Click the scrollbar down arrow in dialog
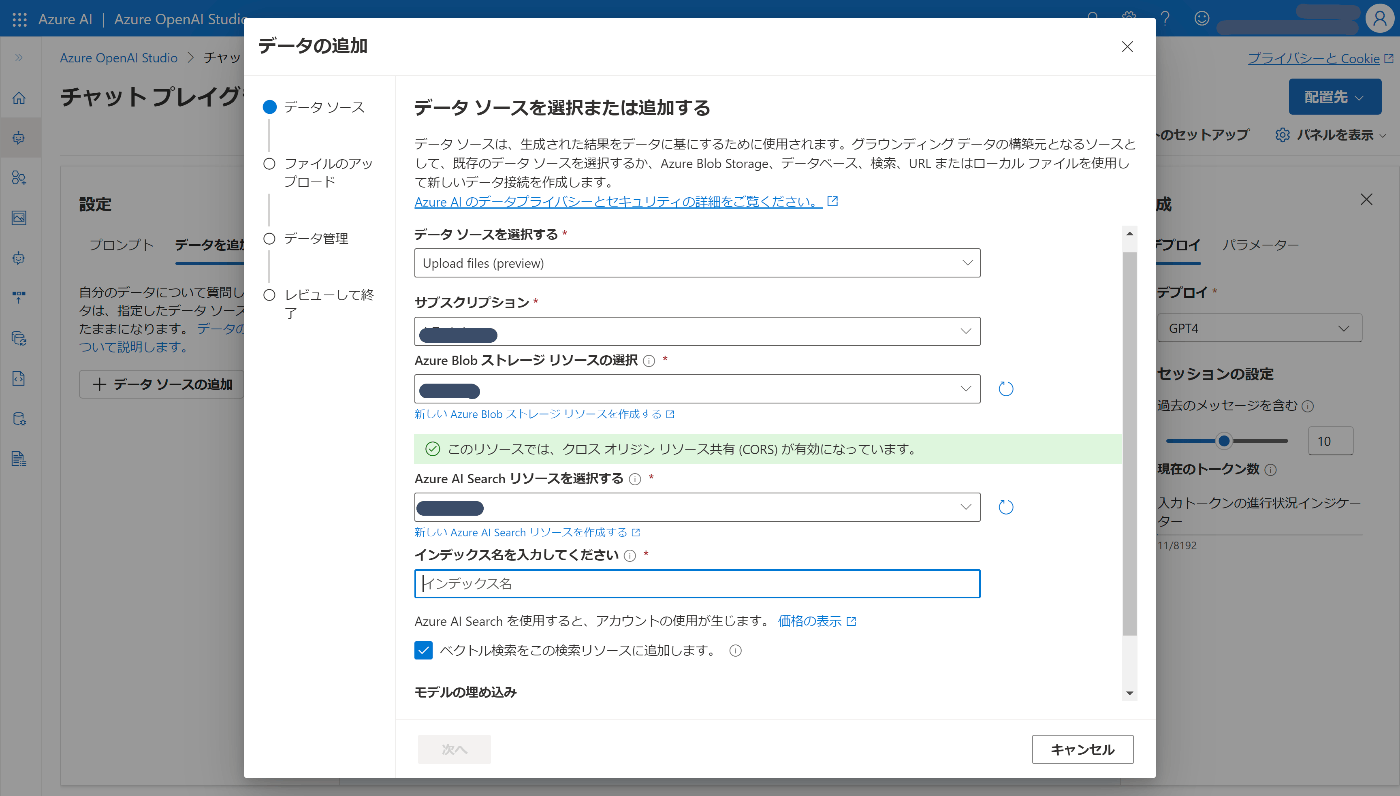Viewport: 1400px width, 796px height. tap(1130, 693)
